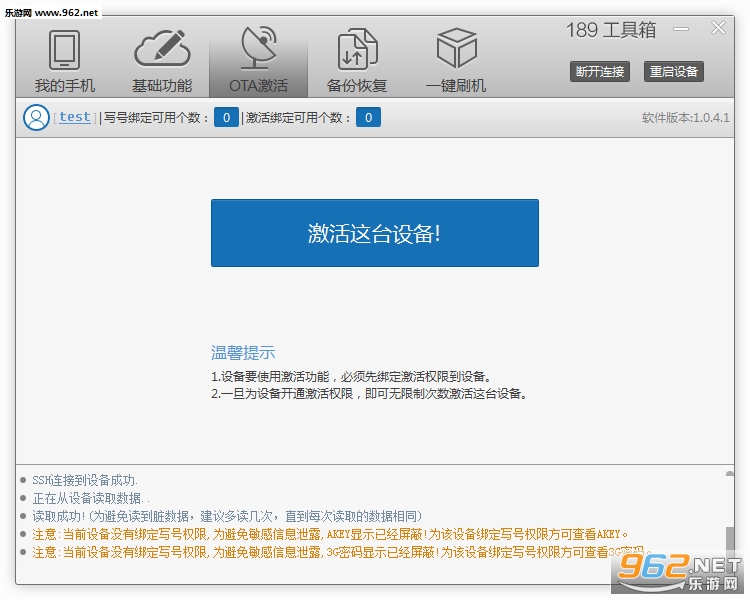The width and height of the screenshot is (750, 600).
Task: Click the 断开连接 disconnect button
Action: (600, 71)
